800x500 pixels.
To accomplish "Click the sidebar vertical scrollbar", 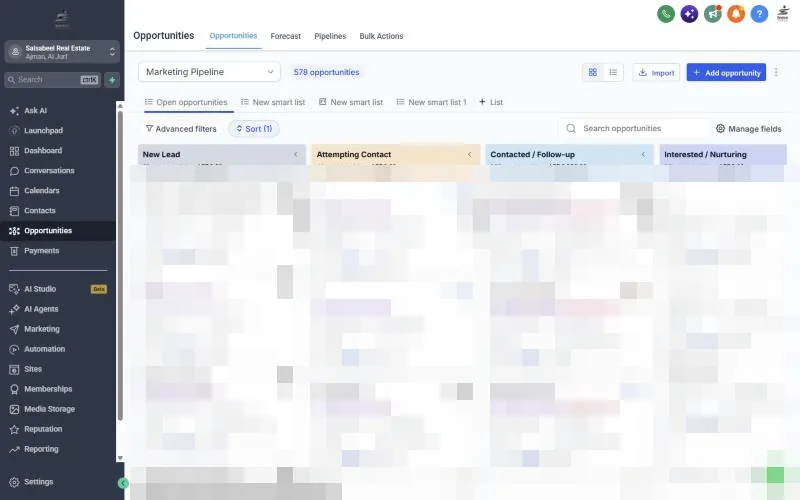I will (120, 265).
